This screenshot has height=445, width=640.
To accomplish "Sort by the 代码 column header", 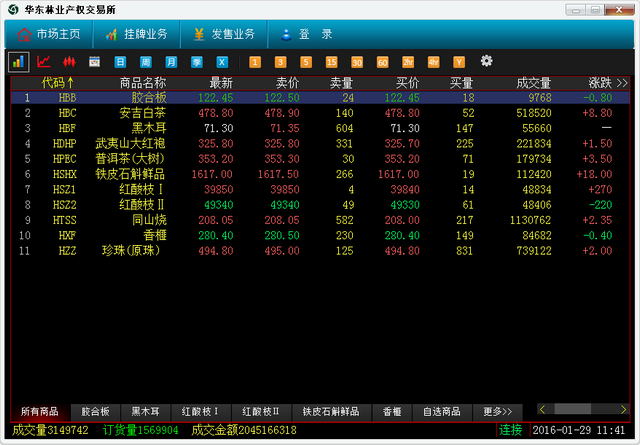I will click(x=57, y=83).
